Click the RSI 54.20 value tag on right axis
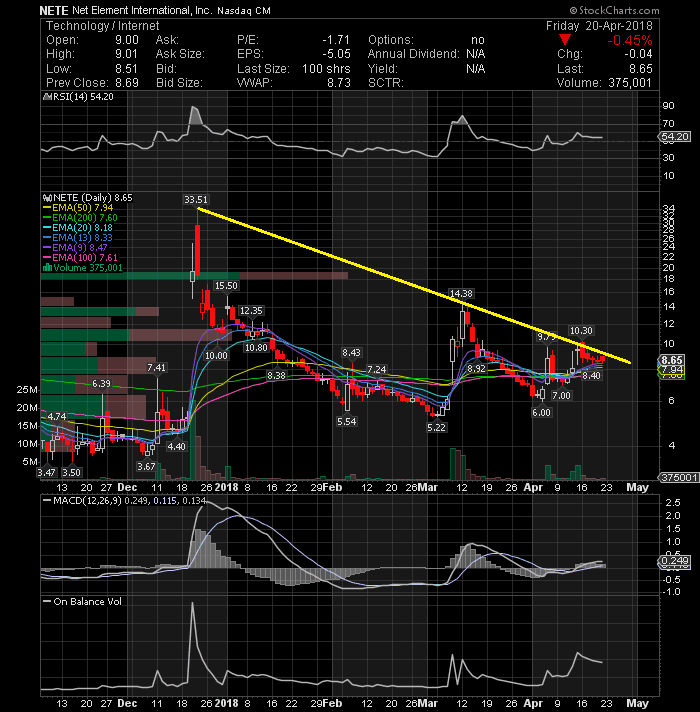Image resolution: width=700 pixels, height=712 pixels. (675, 137)
